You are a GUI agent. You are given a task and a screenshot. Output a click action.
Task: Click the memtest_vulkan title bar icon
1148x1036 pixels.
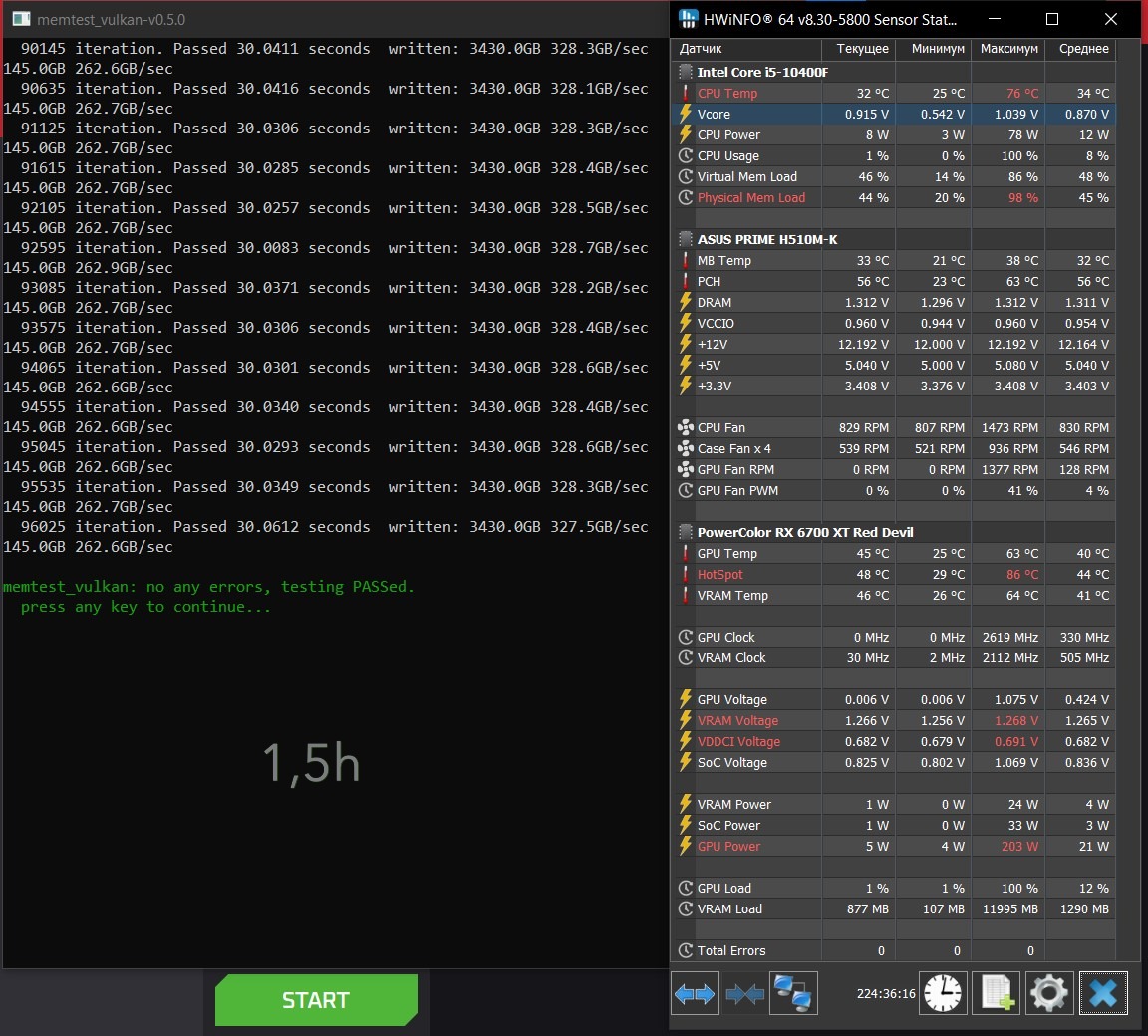click(22, 19)
